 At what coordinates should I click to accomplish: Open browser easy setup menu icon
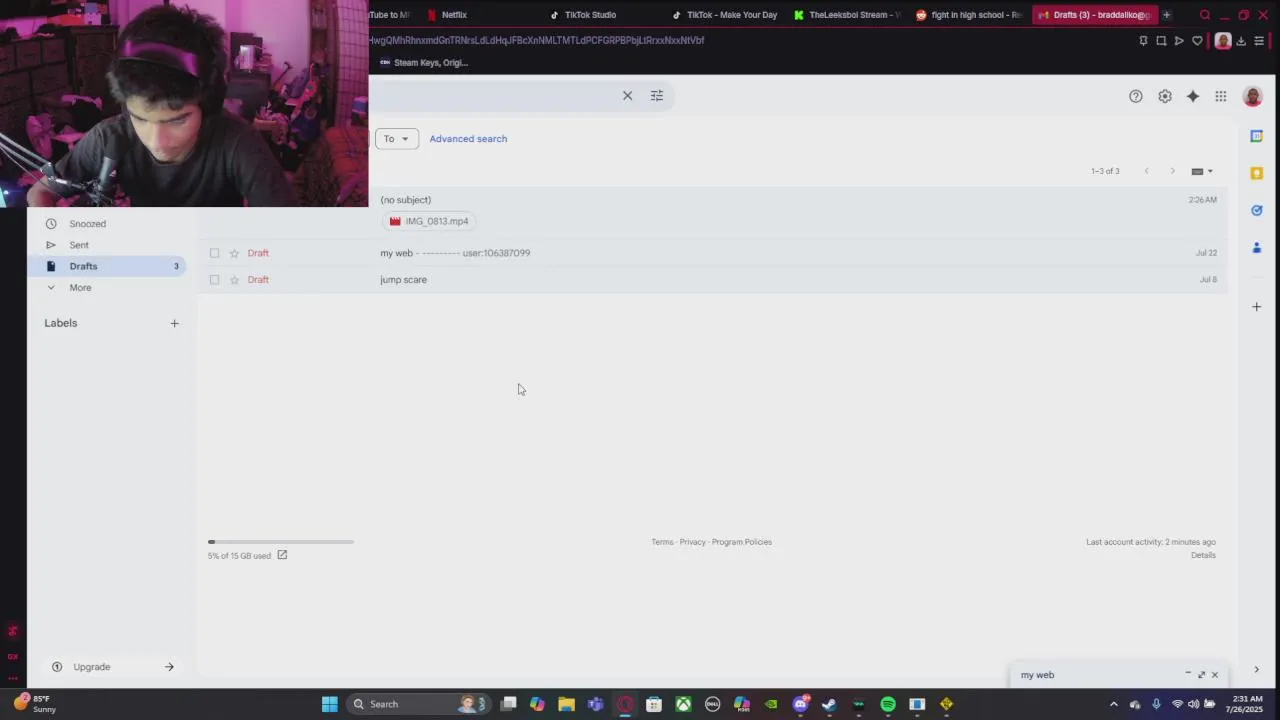[1259, 41]
